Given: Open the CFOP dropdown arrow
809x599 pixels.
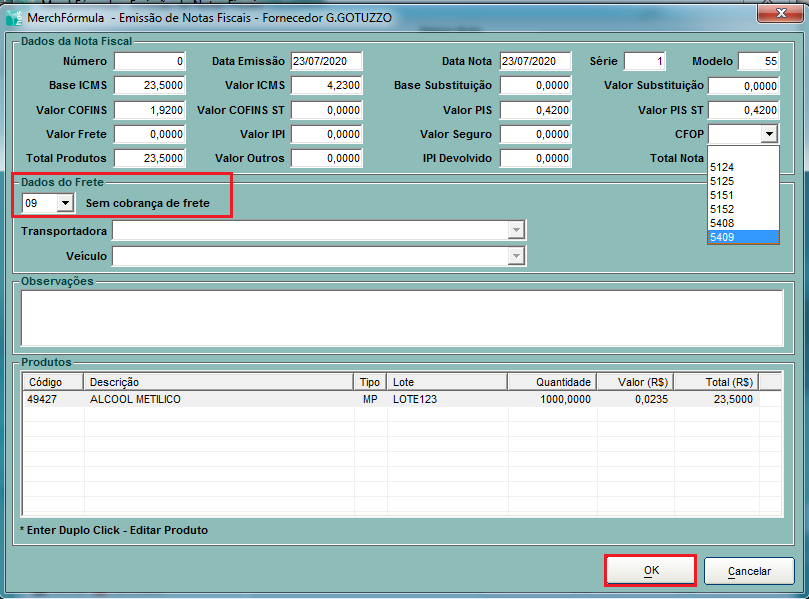Looking at the screenshot, I should click(768, 134).
